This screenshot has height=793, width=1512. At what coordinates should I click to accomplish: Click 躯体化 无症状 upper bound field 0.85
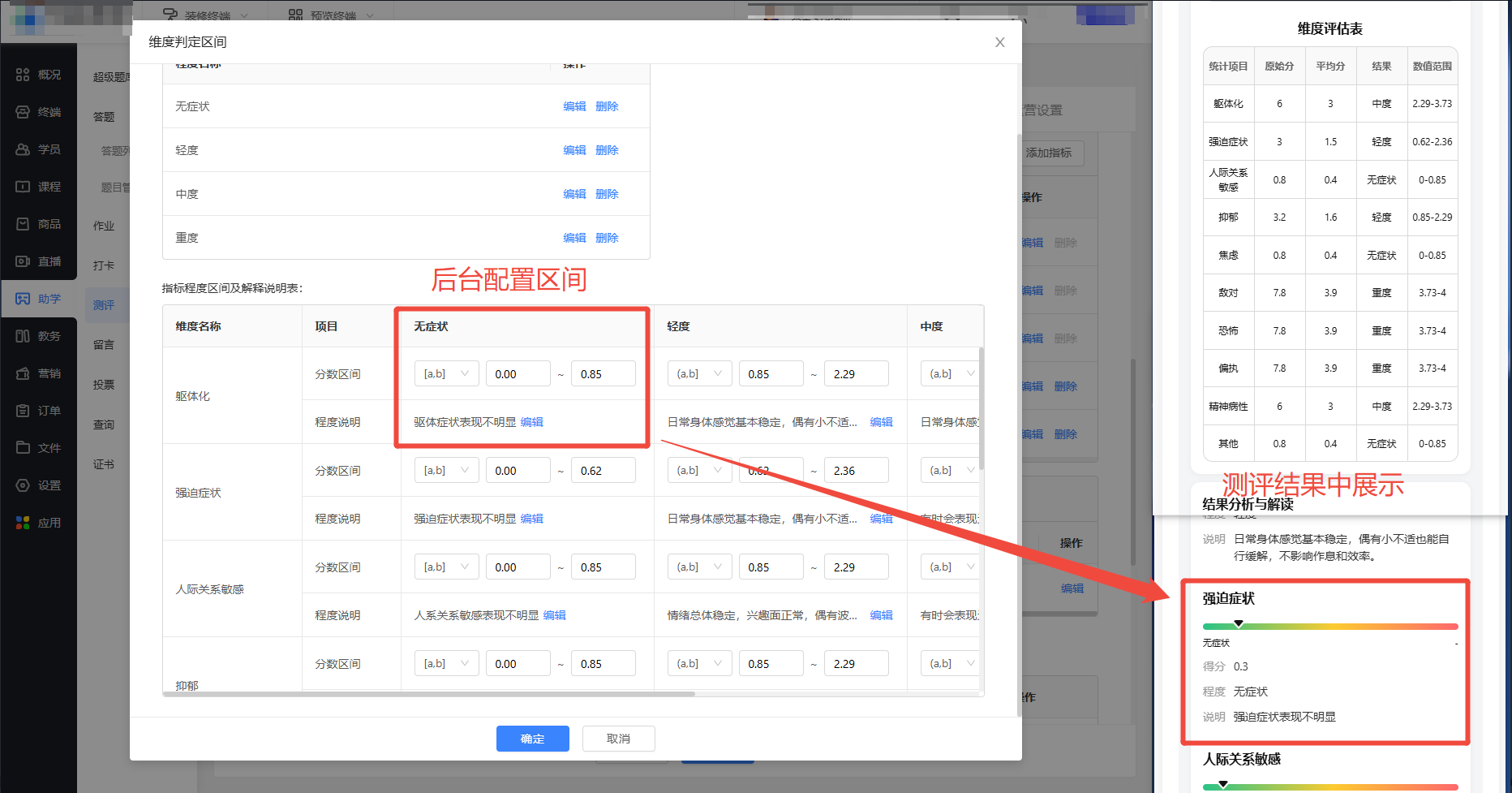(x=603, y=374)
